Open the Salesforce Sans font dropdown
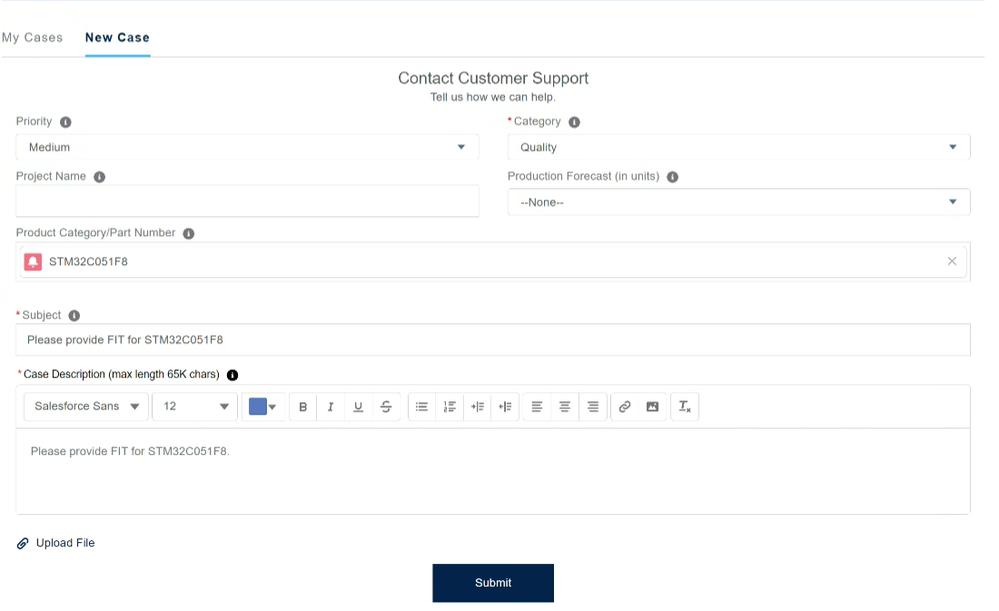 (86, 406)
